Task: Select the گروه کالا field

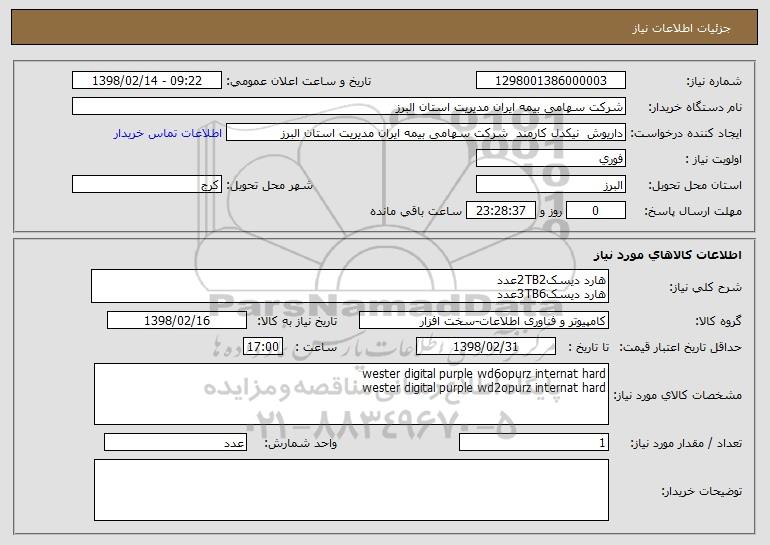Action: [x=484, y=320]
